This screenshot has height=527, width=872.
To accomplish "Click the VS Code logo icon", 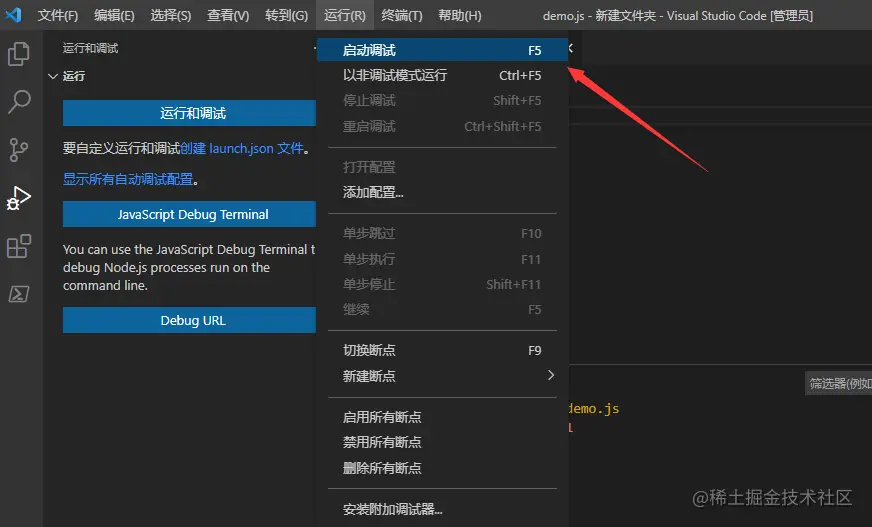I will 13,15.
